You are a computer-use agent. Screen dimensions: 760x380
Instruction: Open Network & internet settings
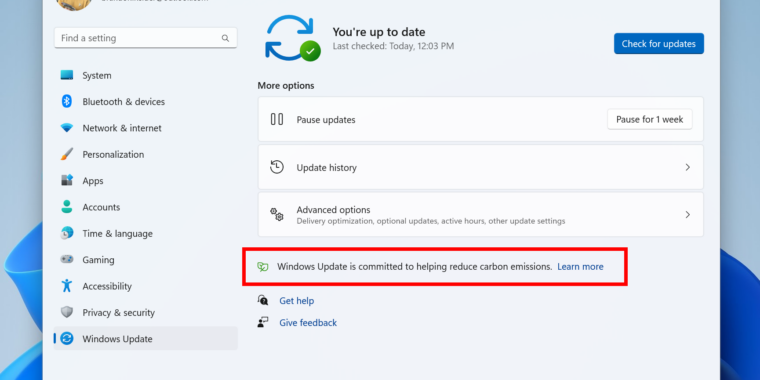pyautogui.click(x=145, y=128)
